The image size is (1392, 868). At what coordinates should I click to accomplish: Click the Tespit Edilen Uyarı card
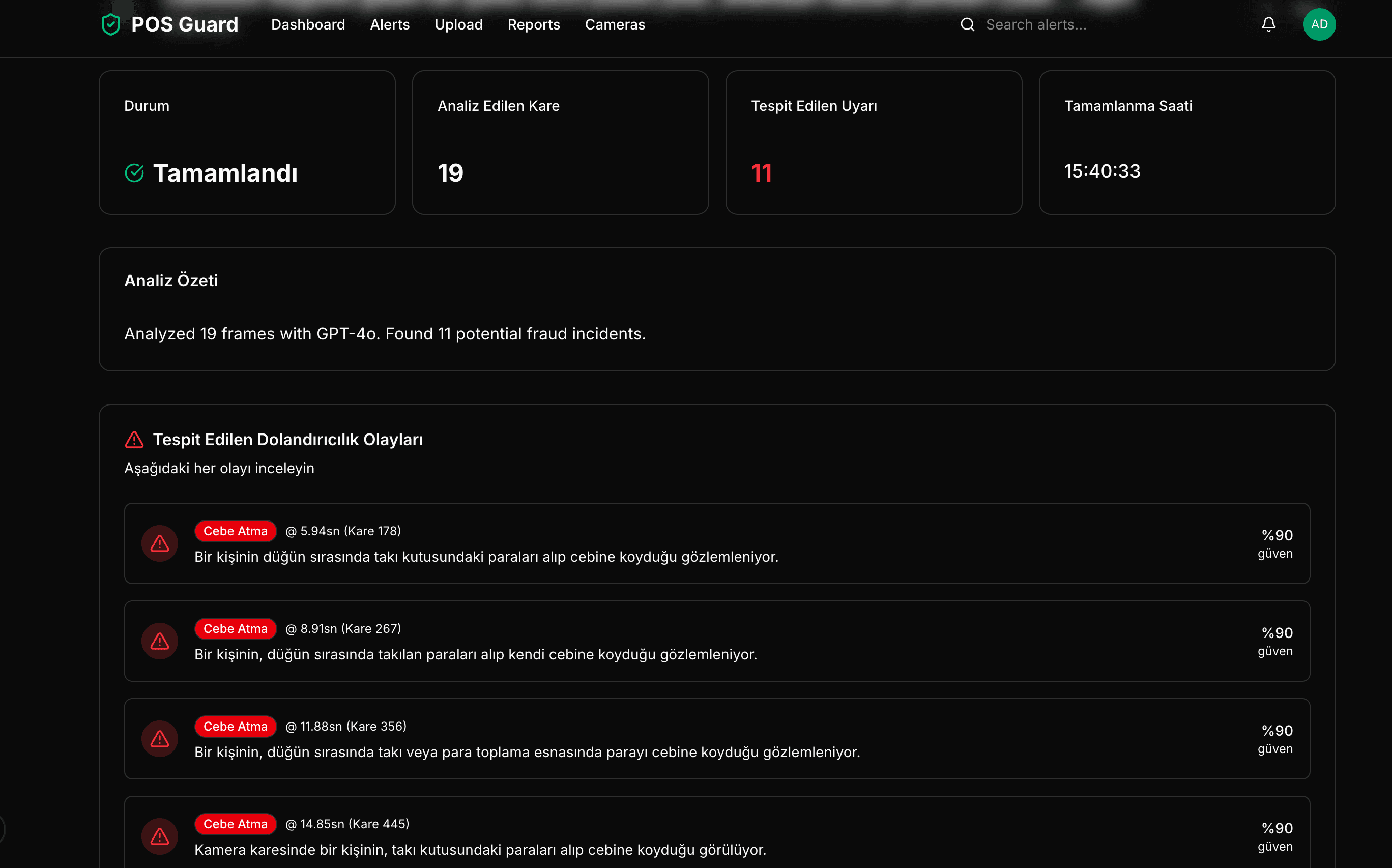(x=873, y=142)
